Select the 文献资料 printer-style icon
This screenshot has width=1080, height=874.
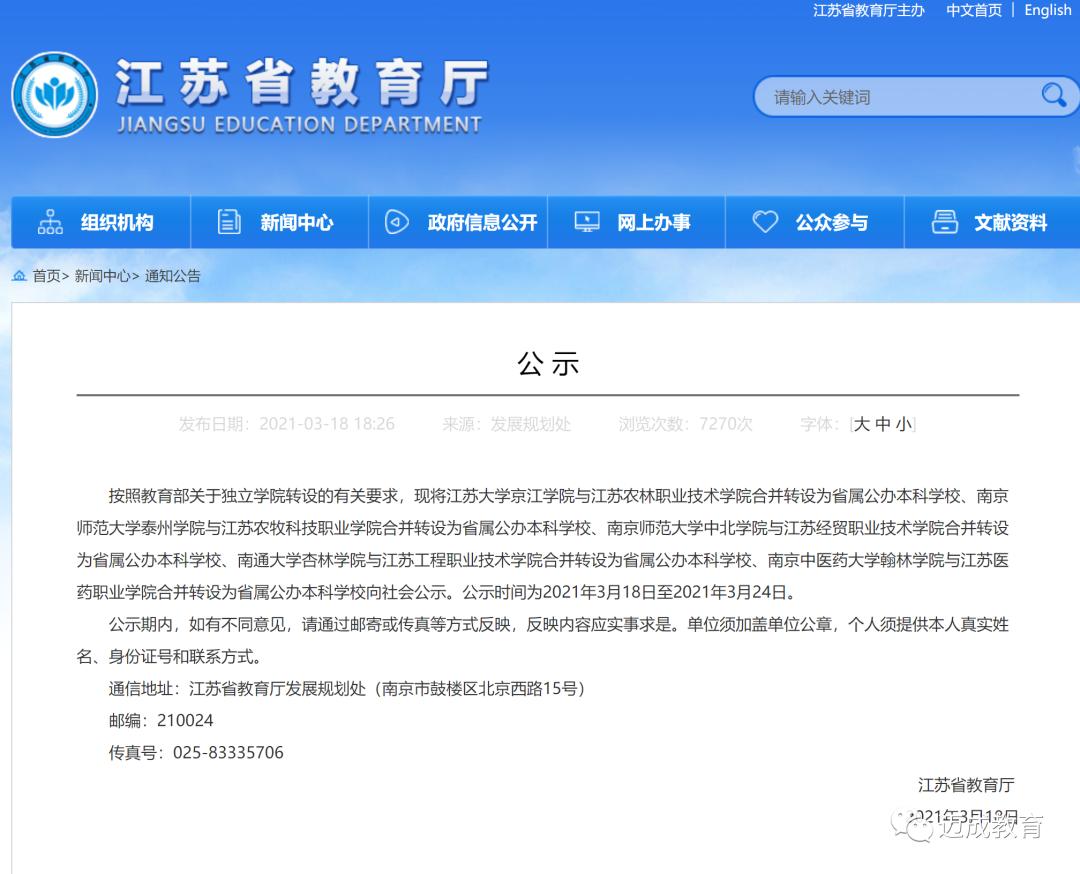(x=944, y=222)
